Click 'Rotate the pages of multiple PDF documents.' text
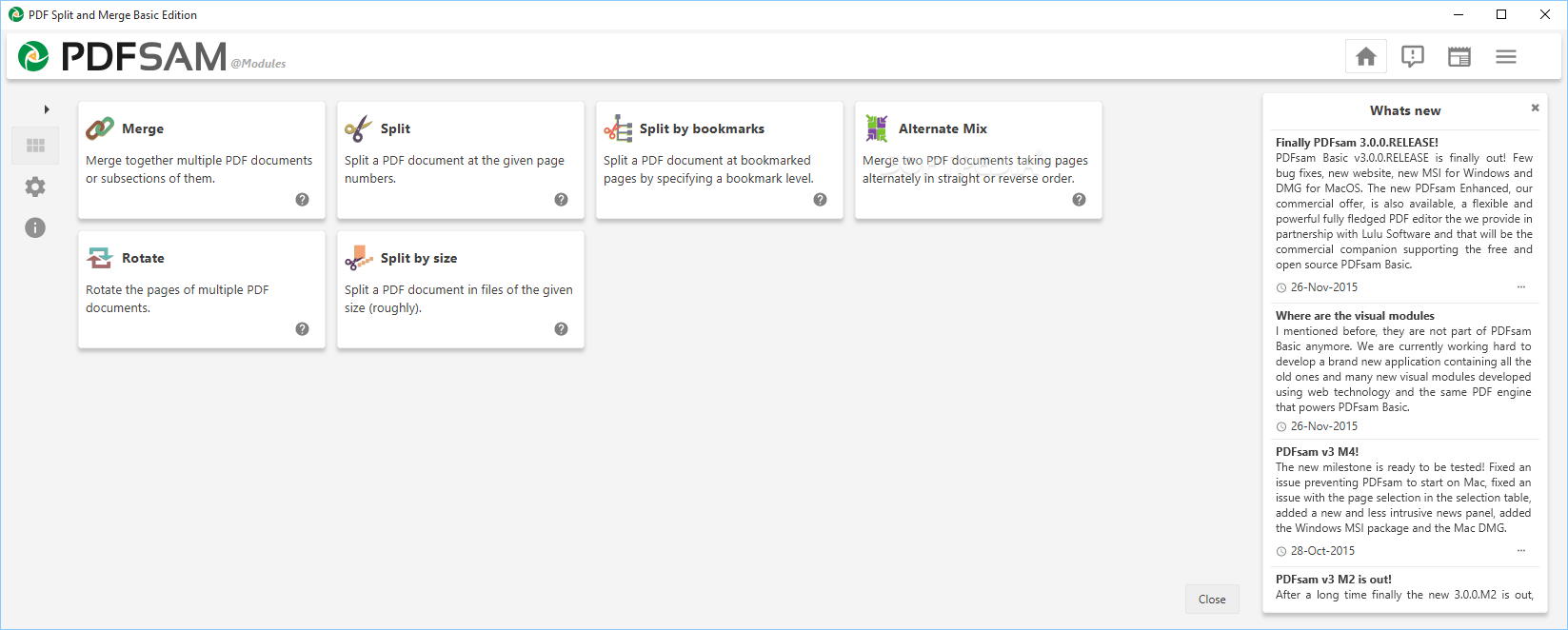 177,299
